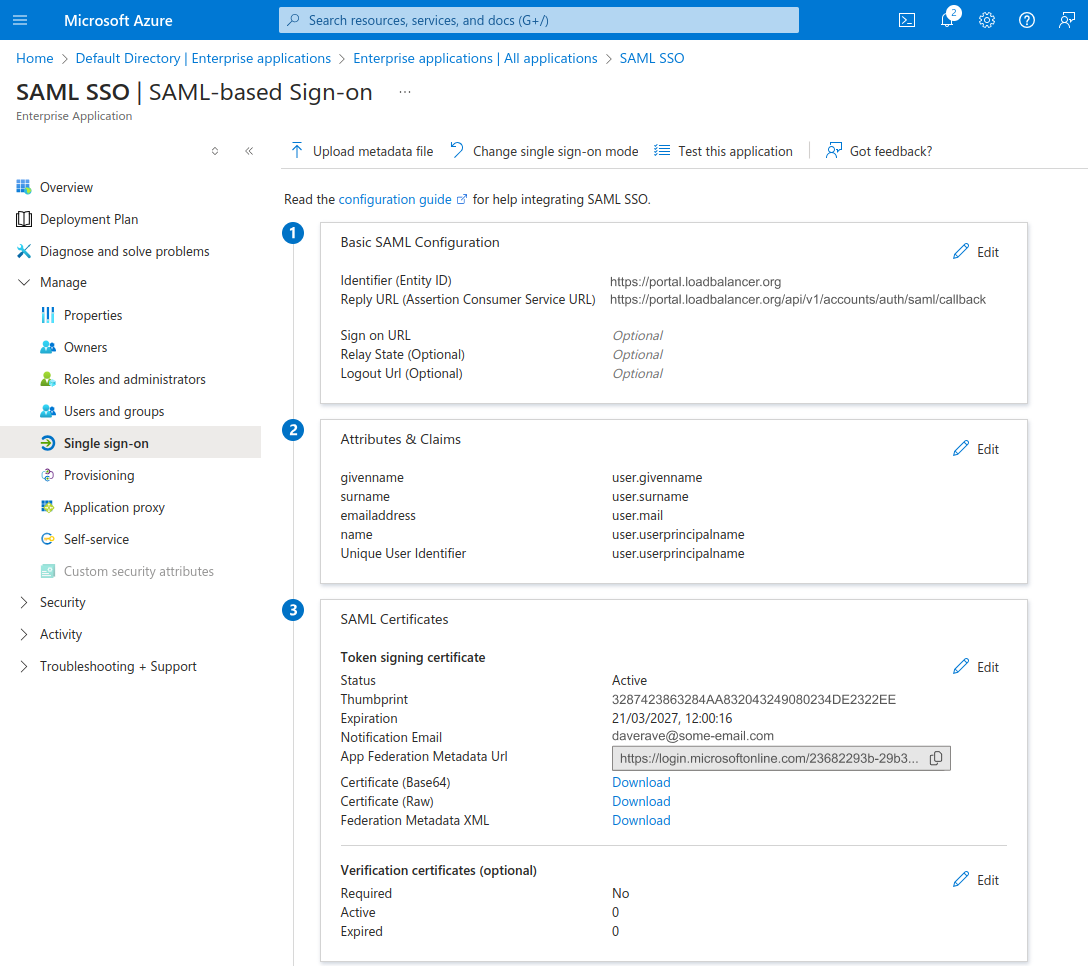Open the configuration guide link
The height and width of the screenshot is (966, 1088).
tap(402, 199)
